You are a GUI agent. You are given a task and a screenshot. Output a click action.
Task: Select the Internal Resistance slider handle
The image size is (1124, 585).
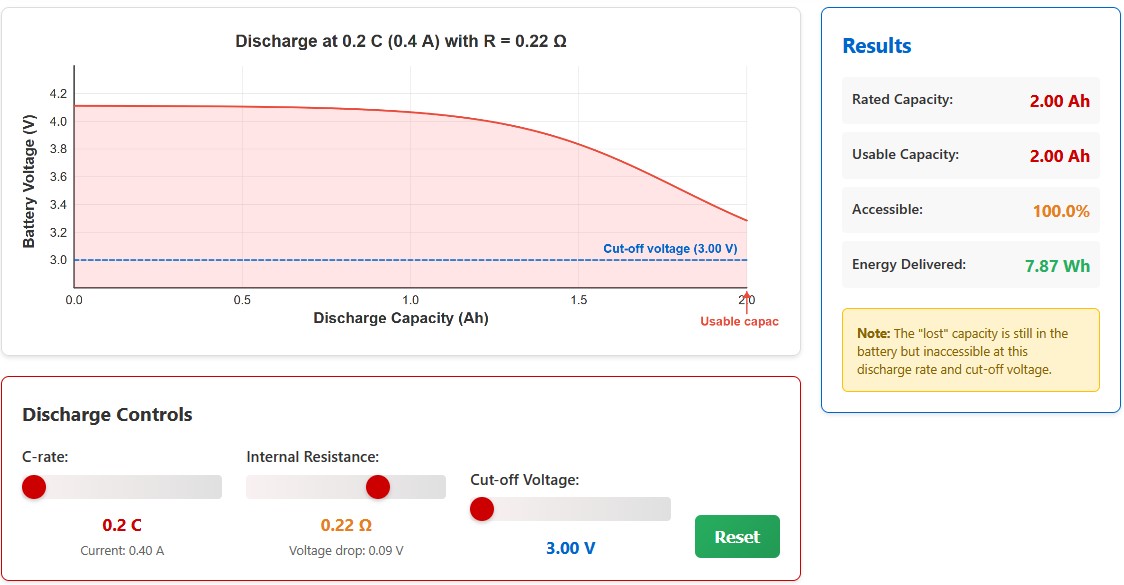378,486
